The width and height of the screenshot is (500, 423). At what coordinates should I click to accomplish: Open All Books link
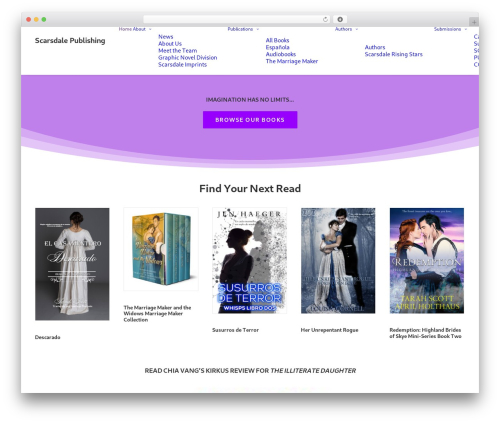point(277,40)
